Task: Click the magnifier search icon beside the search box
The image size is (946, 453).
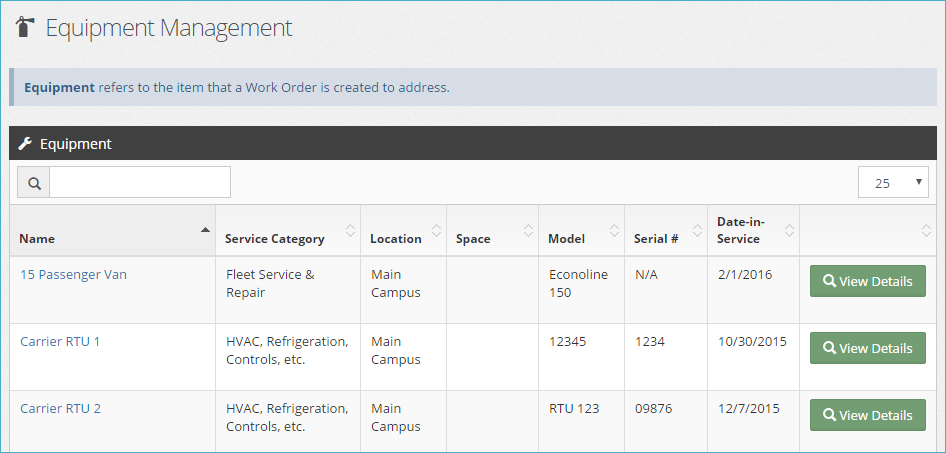Action: click(x=34, y=183)
